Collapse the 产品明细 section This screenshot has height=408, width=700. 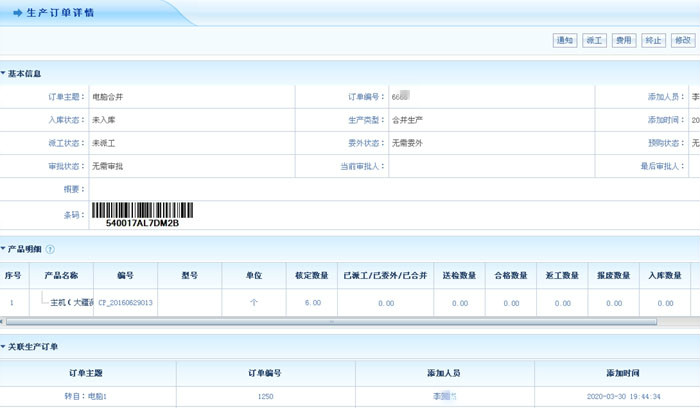click(x=4, y=249)
